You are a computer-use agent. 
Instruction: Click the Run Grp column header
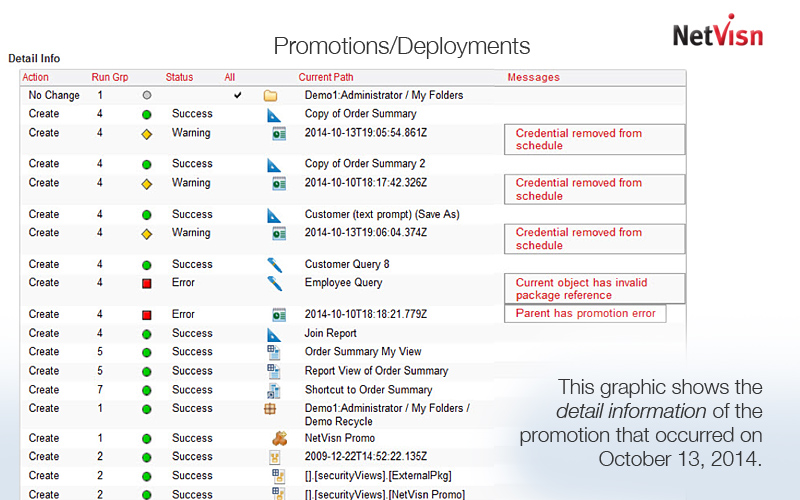coord(109,77)
